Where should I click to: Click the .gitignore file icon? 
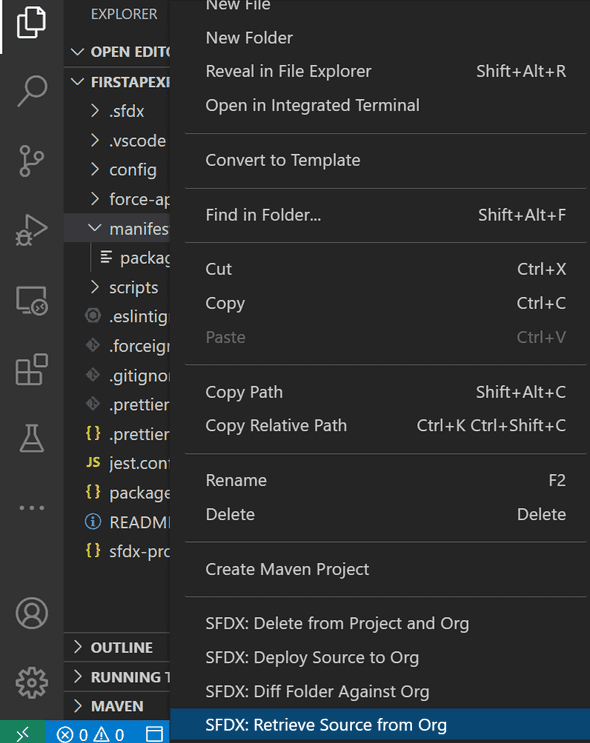(93, 375)
